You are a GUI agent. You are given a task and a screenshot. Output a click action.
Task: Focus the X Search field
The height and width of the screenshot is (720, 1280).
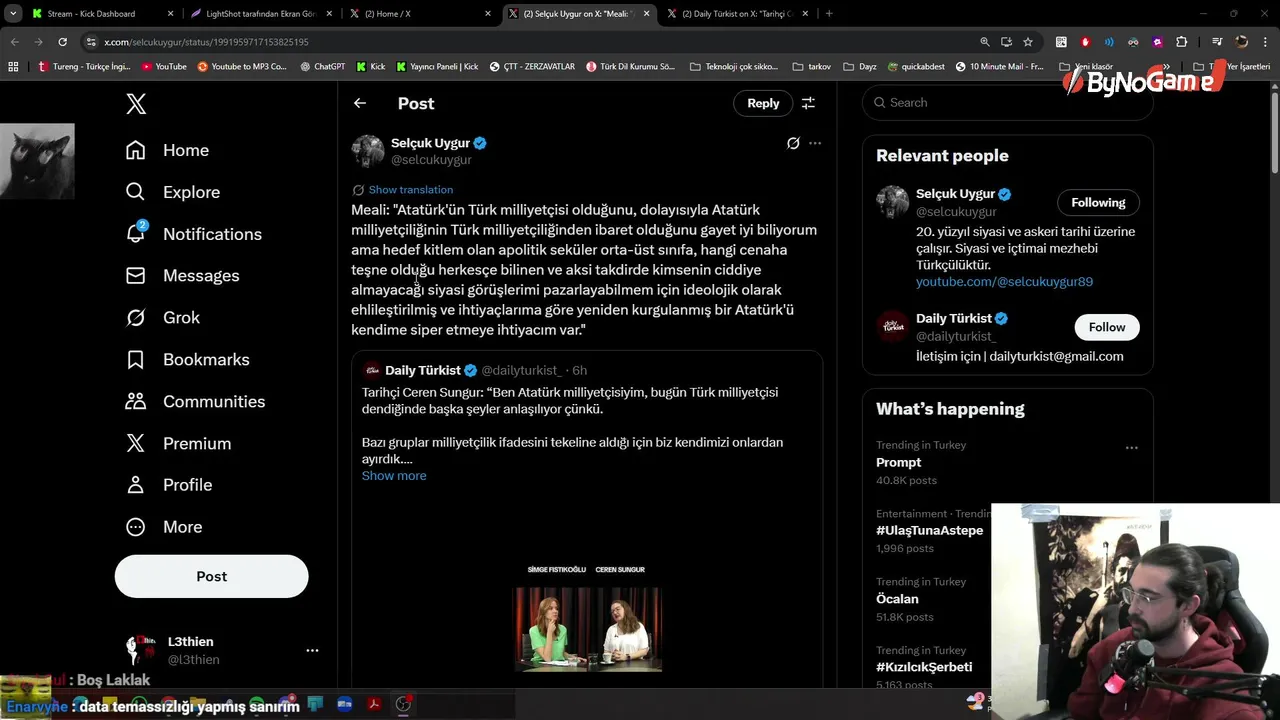1008,102
